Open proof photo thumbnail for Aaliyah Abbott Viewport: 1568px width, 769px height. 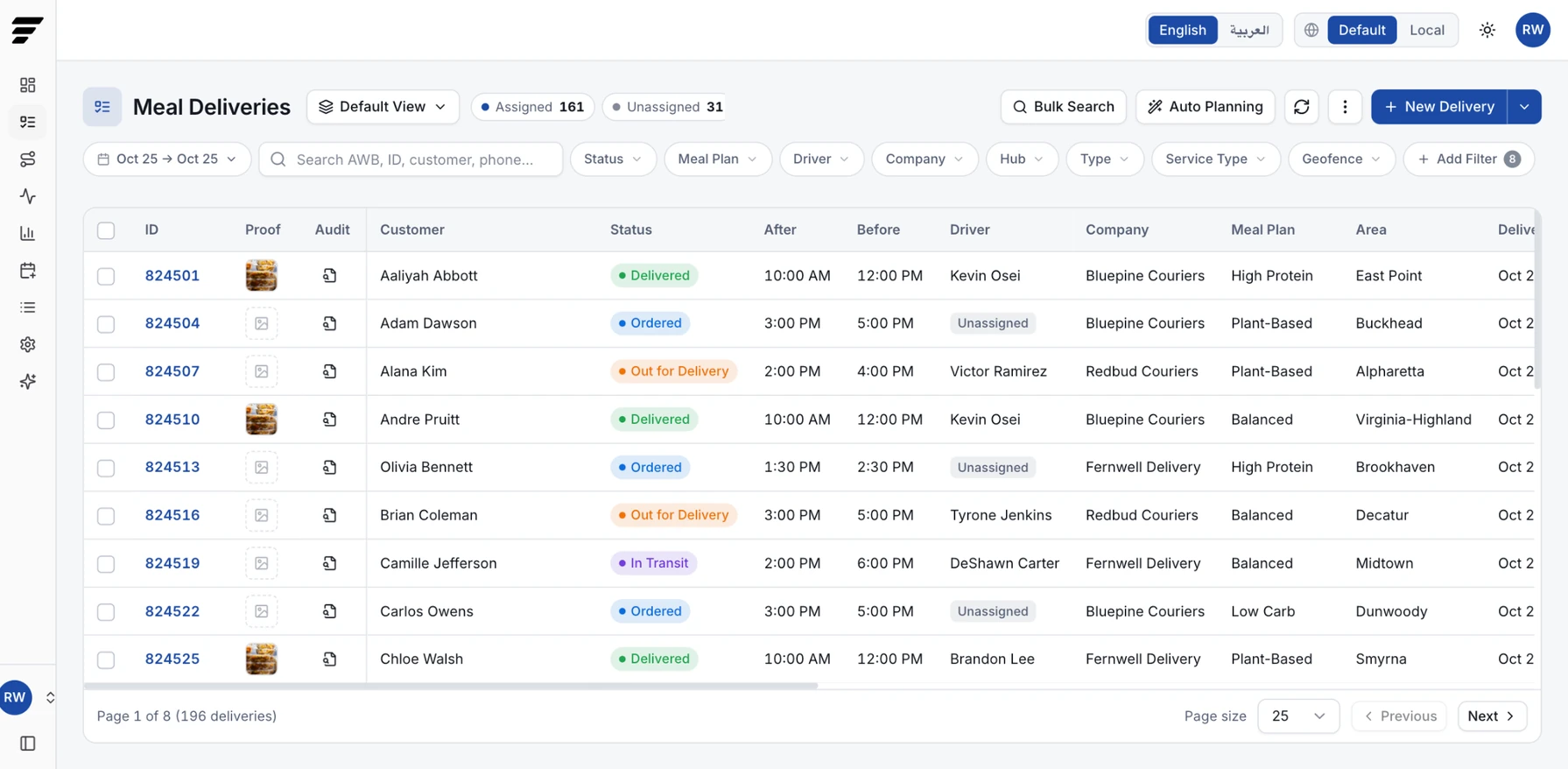coord(262,276)
